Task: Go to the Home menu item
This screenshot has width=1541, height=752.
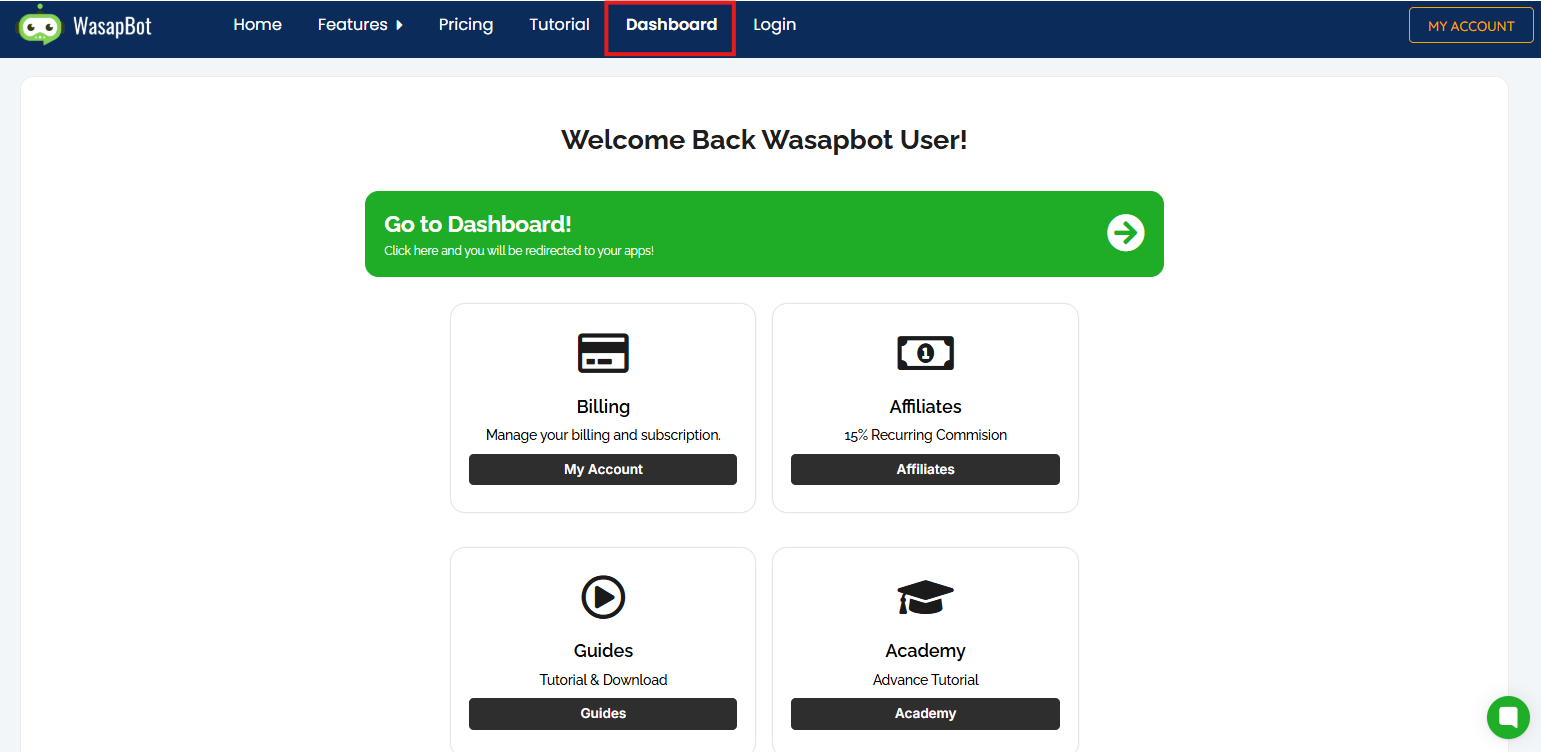Action: click(x=257, y=25)
